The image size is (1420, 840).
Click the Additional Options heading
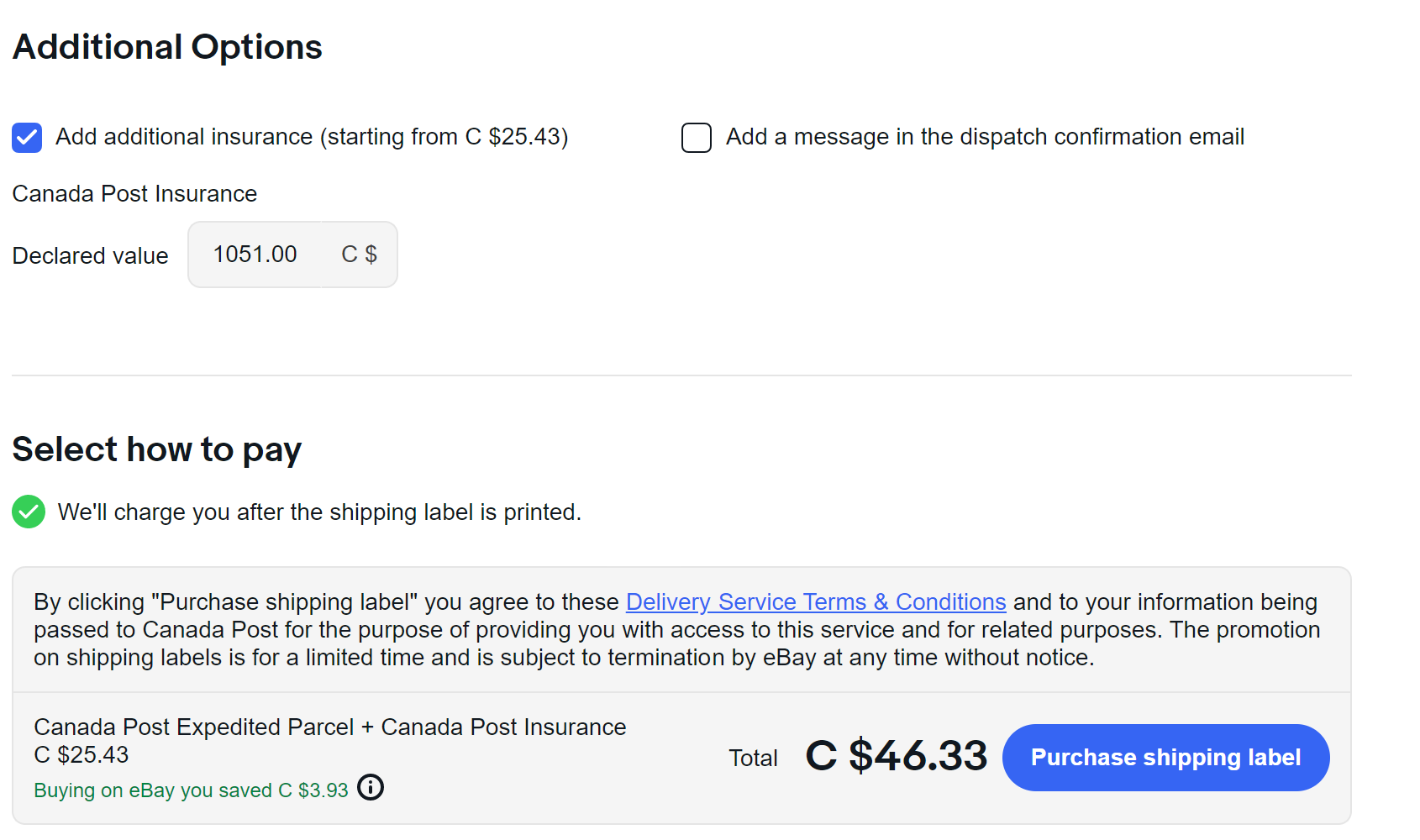(166, 46)
